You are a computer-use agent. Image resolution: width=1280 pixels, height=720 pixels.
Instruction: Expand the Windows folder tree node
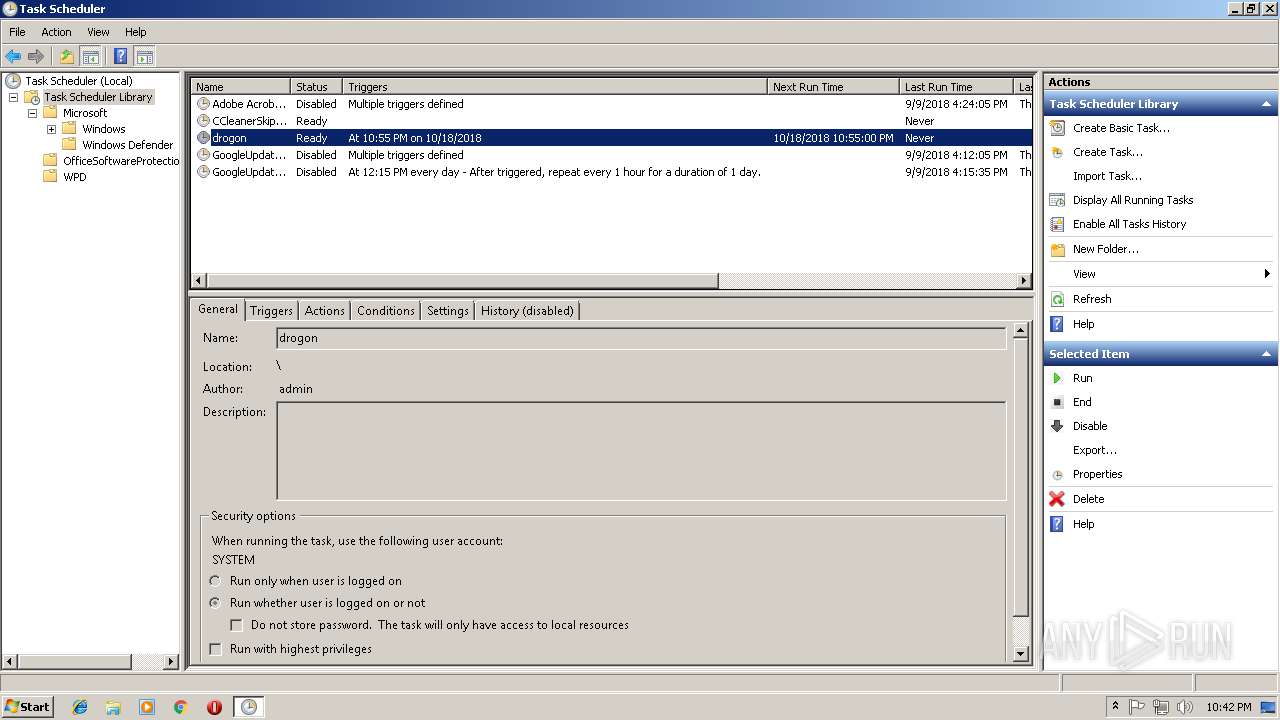[51, 129]
